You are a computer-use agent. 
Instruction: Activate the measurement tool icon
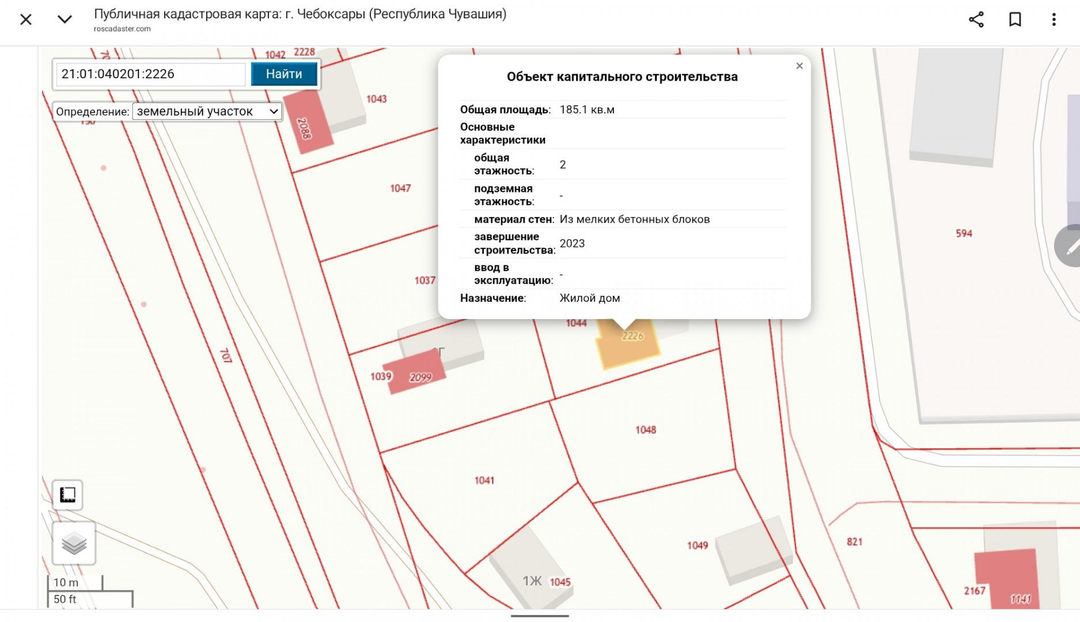68,495
